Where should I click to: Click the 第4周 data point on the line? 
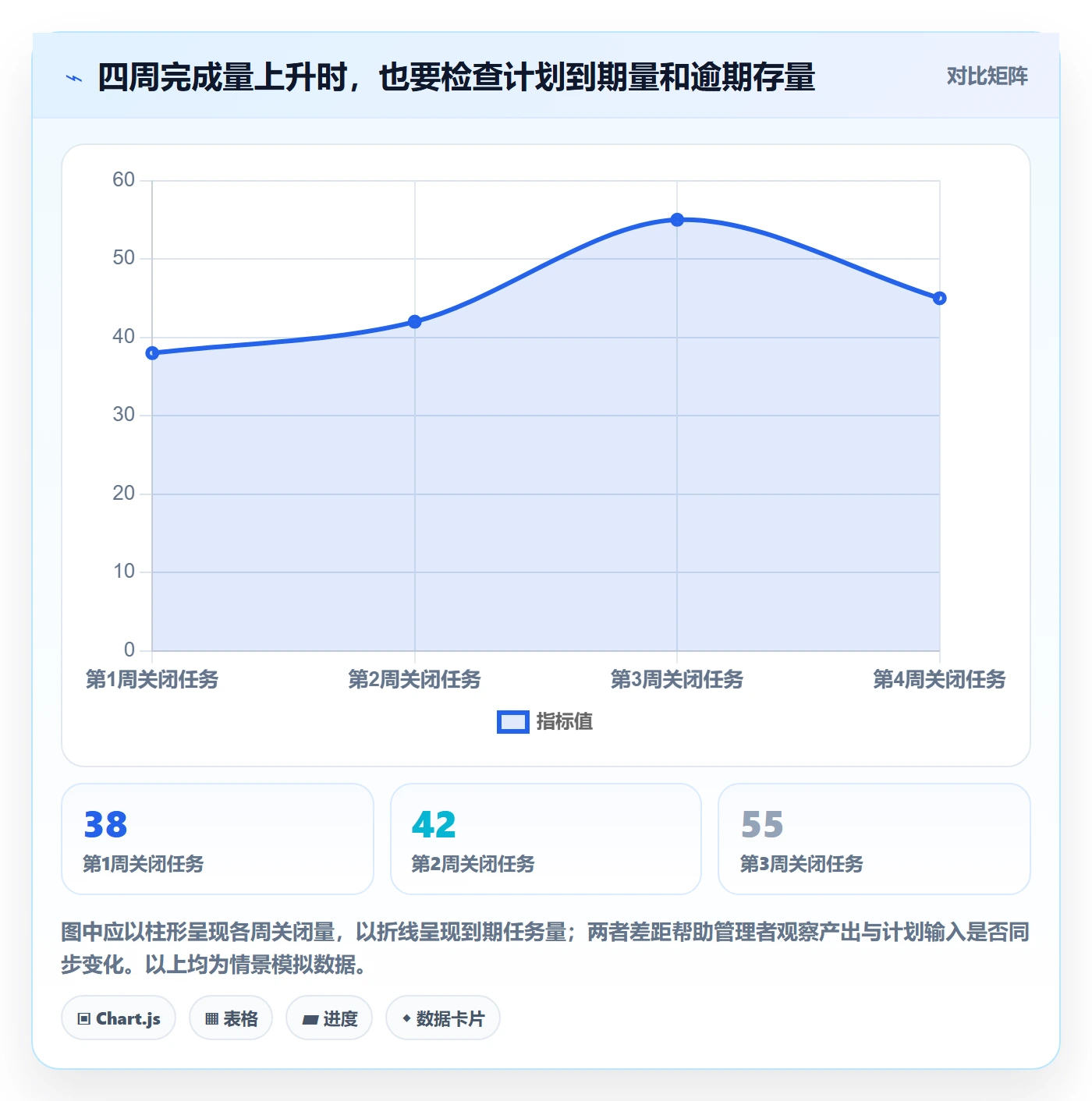pos(939,299)
